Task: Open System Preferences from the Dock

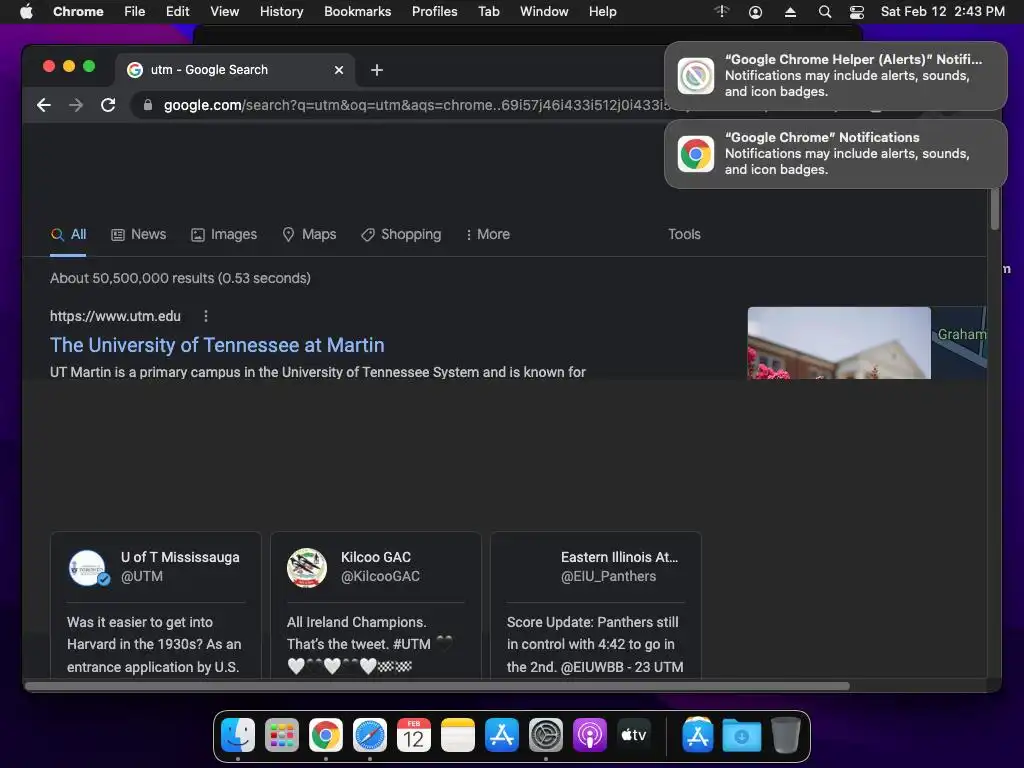Action: [545, 736]
